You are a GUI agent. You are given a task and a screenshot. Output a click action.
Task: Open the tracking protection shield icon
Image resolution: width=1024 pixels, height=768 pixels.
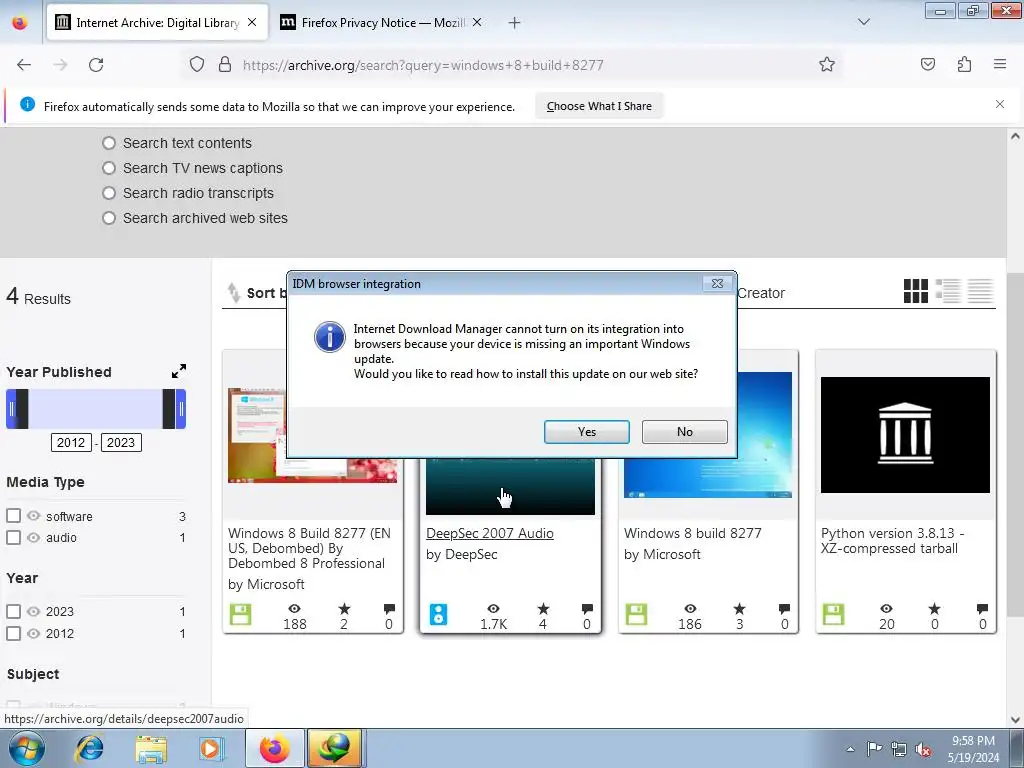click(197, 65)
